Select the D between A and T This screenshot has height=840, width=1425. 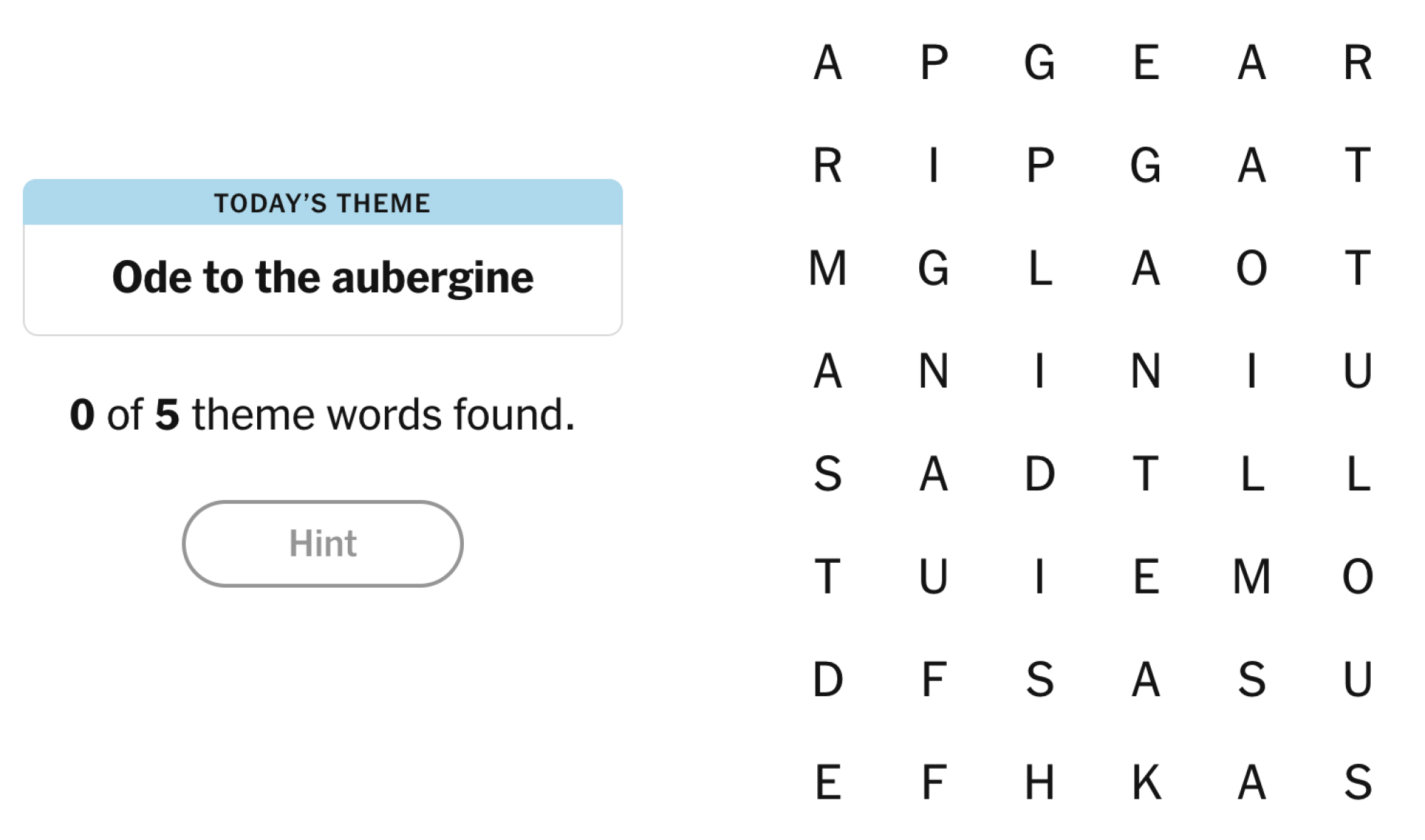(x=1040, y=474)
